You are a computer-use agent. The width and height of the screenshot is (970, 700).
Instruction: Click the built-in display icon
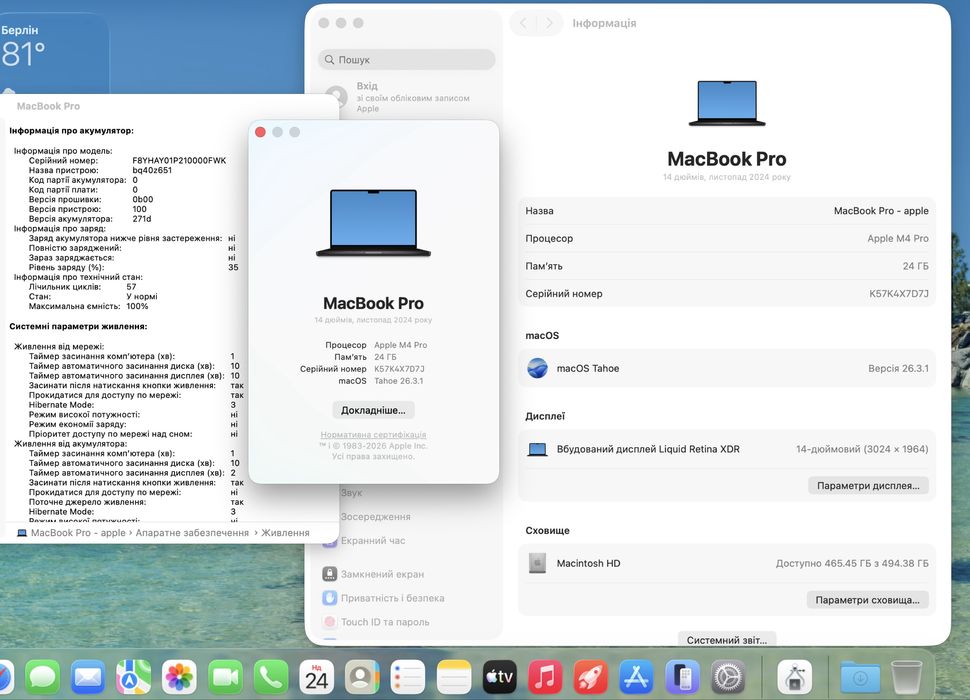click(537, 450)
